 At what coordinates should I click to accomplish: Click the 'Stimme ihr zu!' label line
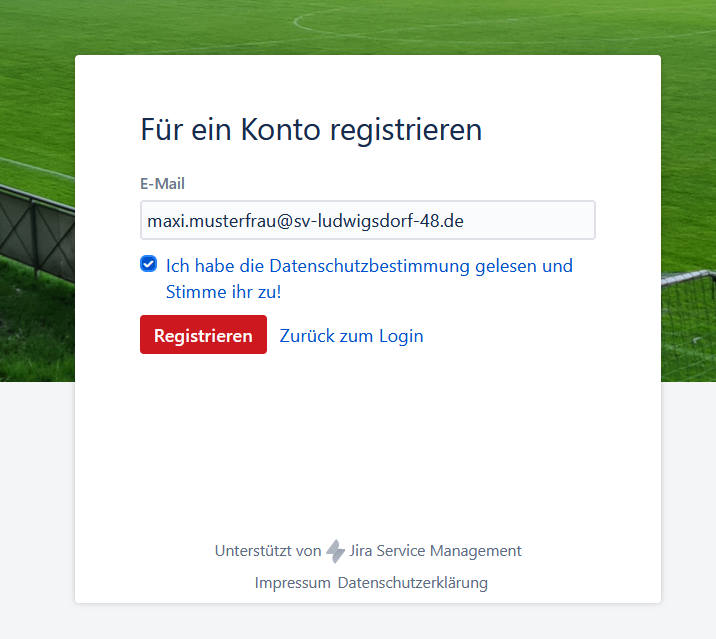pos(223,292)
